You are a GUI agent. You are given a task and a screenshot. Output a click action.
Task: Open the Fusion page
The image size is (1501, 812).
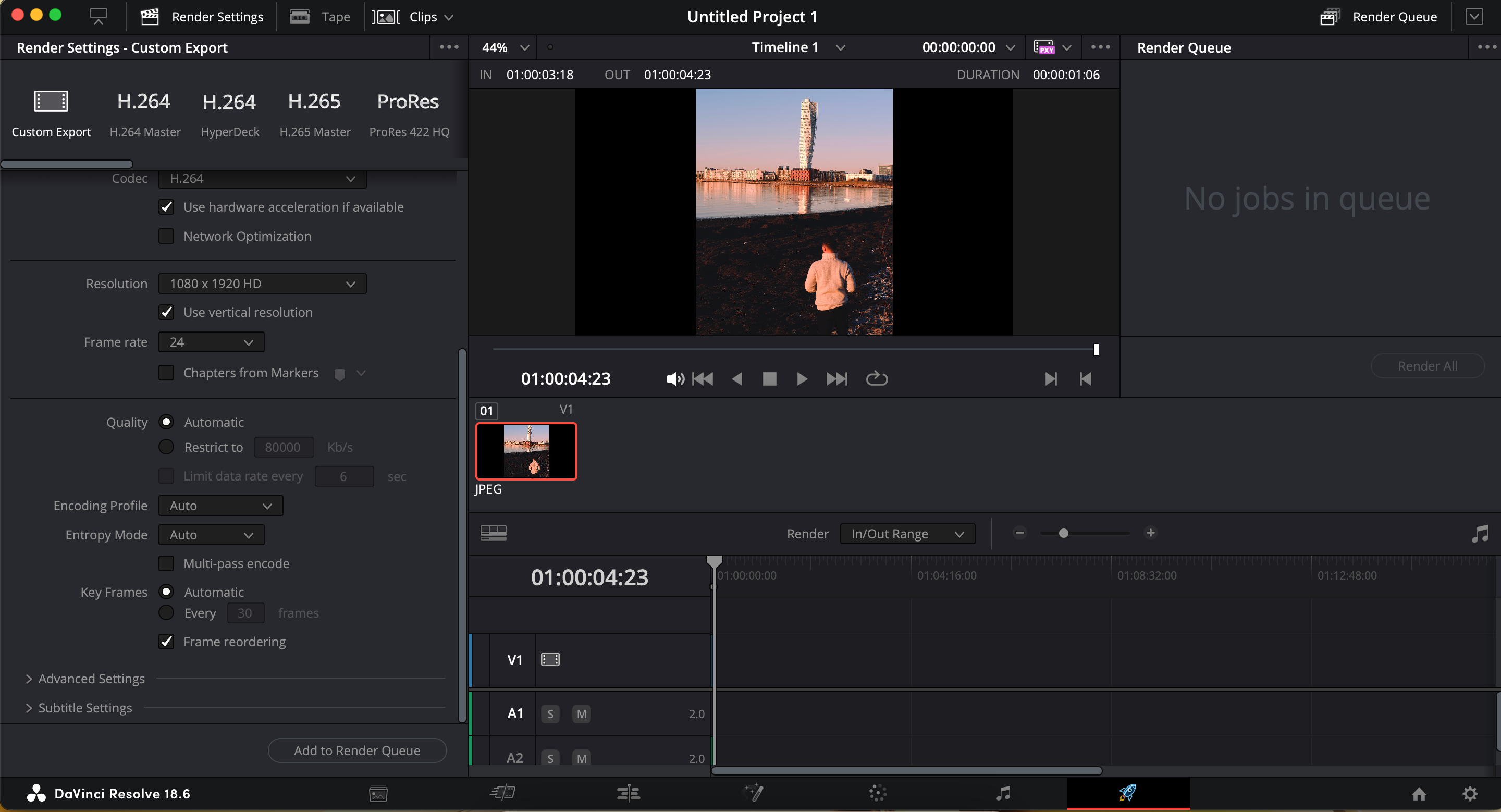754,793
